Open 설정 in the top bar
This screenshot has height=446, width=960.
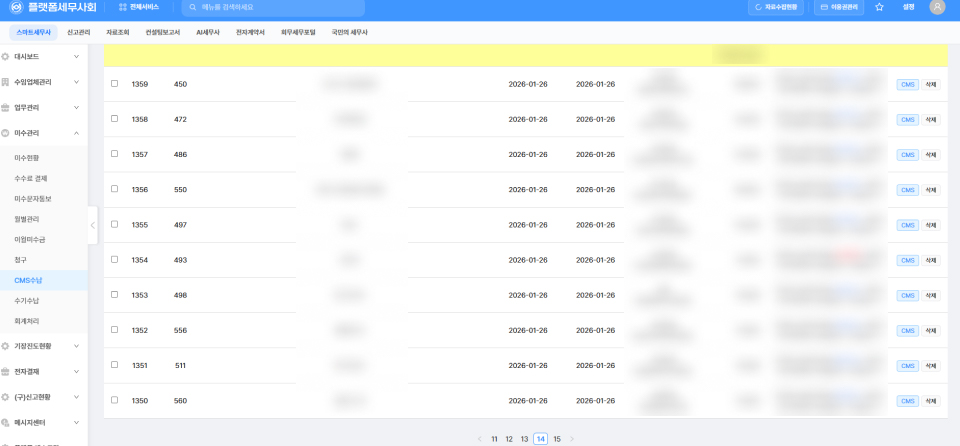click(909, 7)
